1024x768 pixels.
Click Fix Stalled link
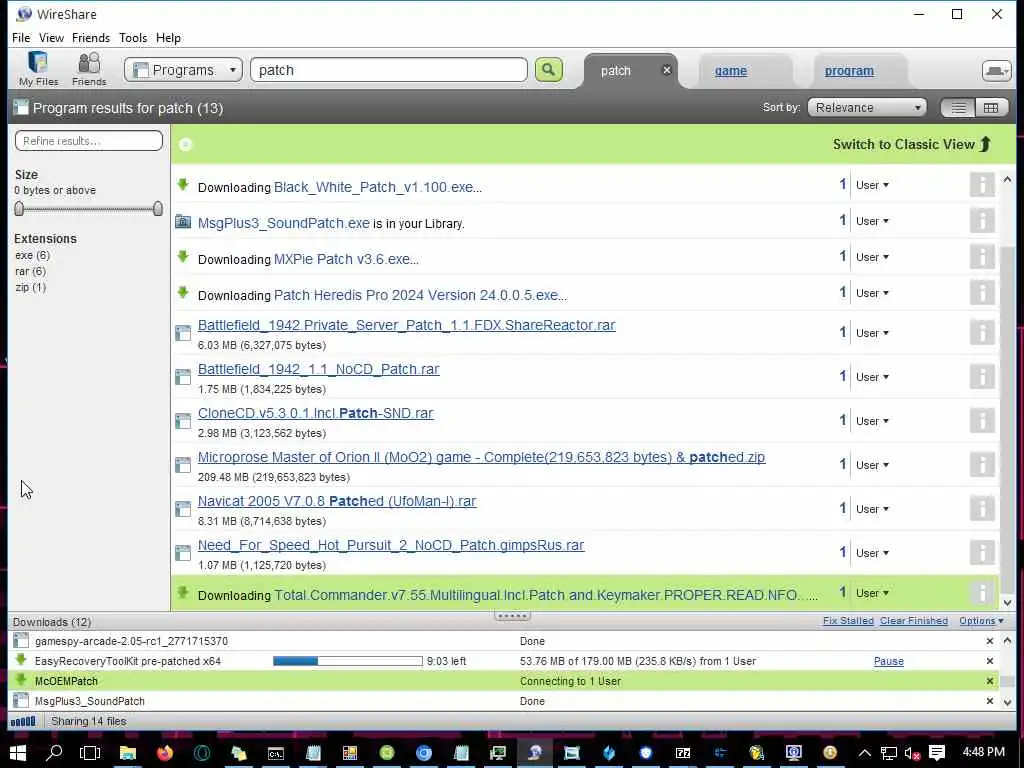tap(848, 621)
